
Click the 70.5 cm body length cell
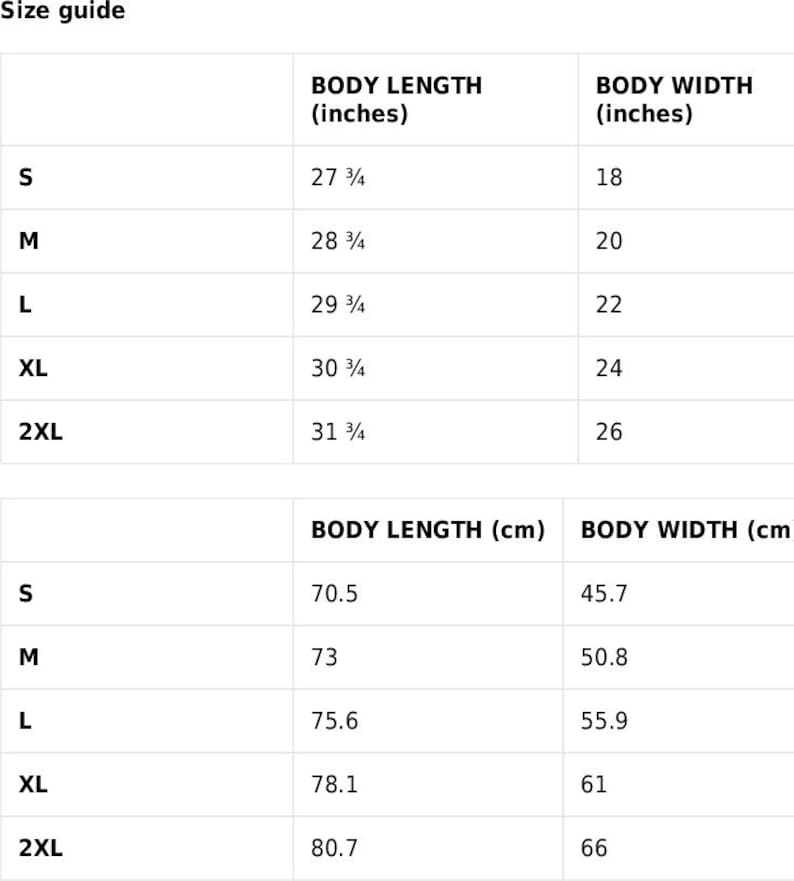coord(334,594)
